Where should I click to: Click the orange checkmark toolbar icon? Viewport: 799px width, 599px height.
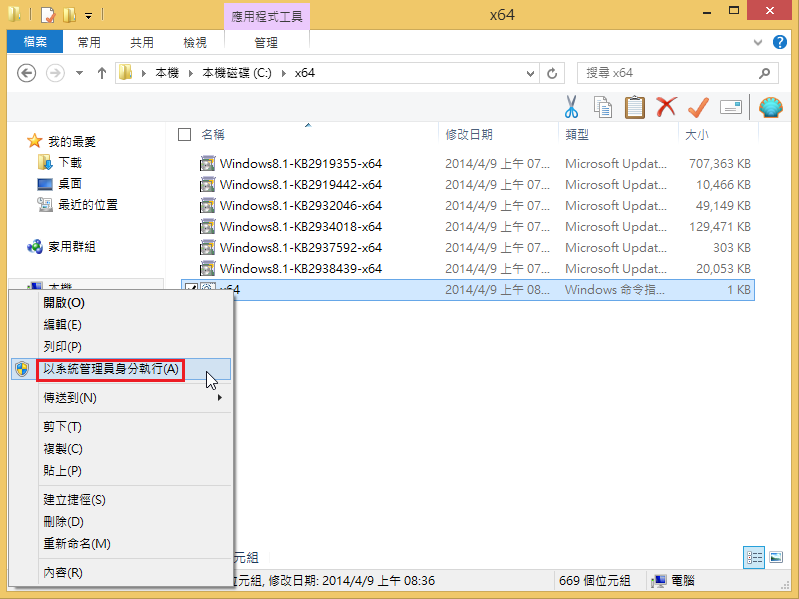(698, 107)
